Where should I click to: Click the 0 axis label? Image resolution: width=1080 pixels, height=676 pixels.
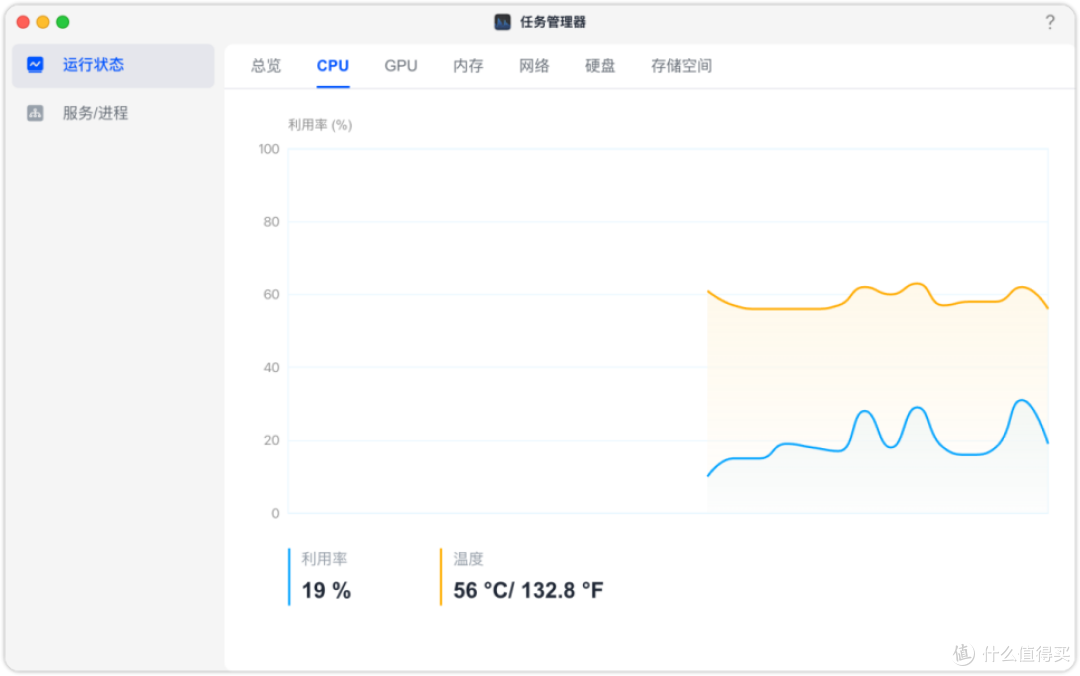[276, 513]
